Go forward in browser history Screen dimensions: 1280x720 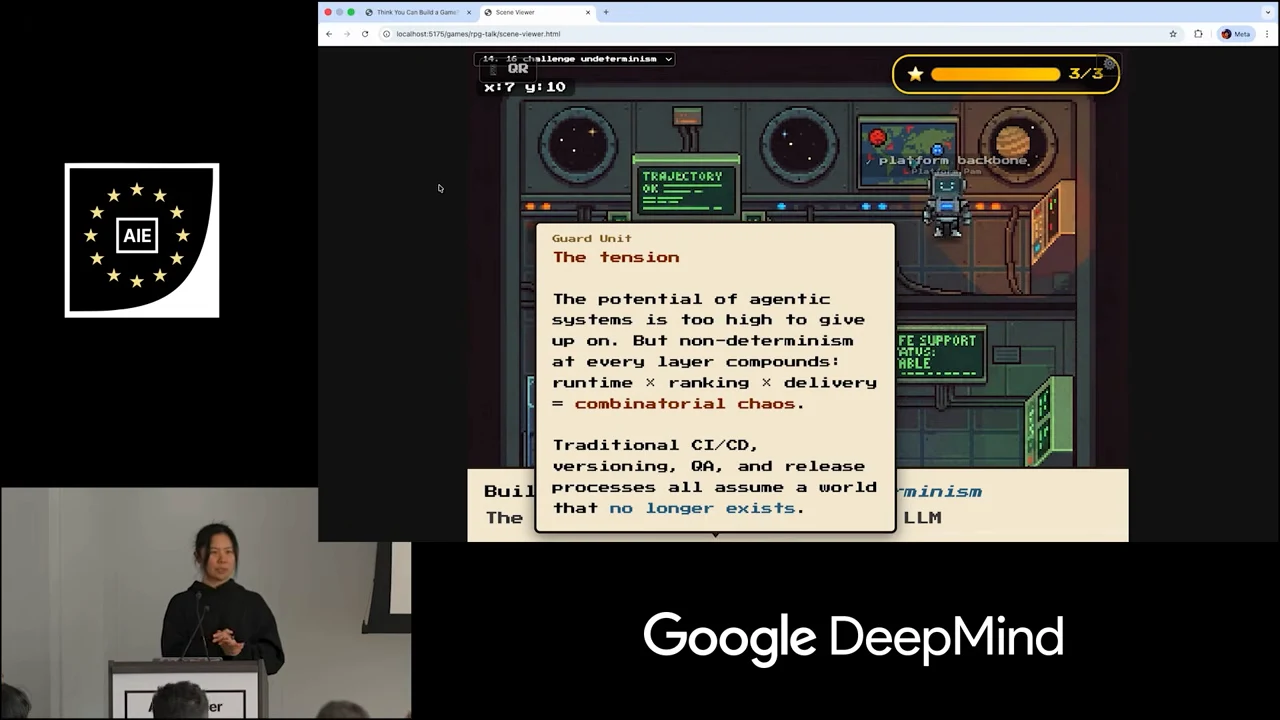coord(347,34)
